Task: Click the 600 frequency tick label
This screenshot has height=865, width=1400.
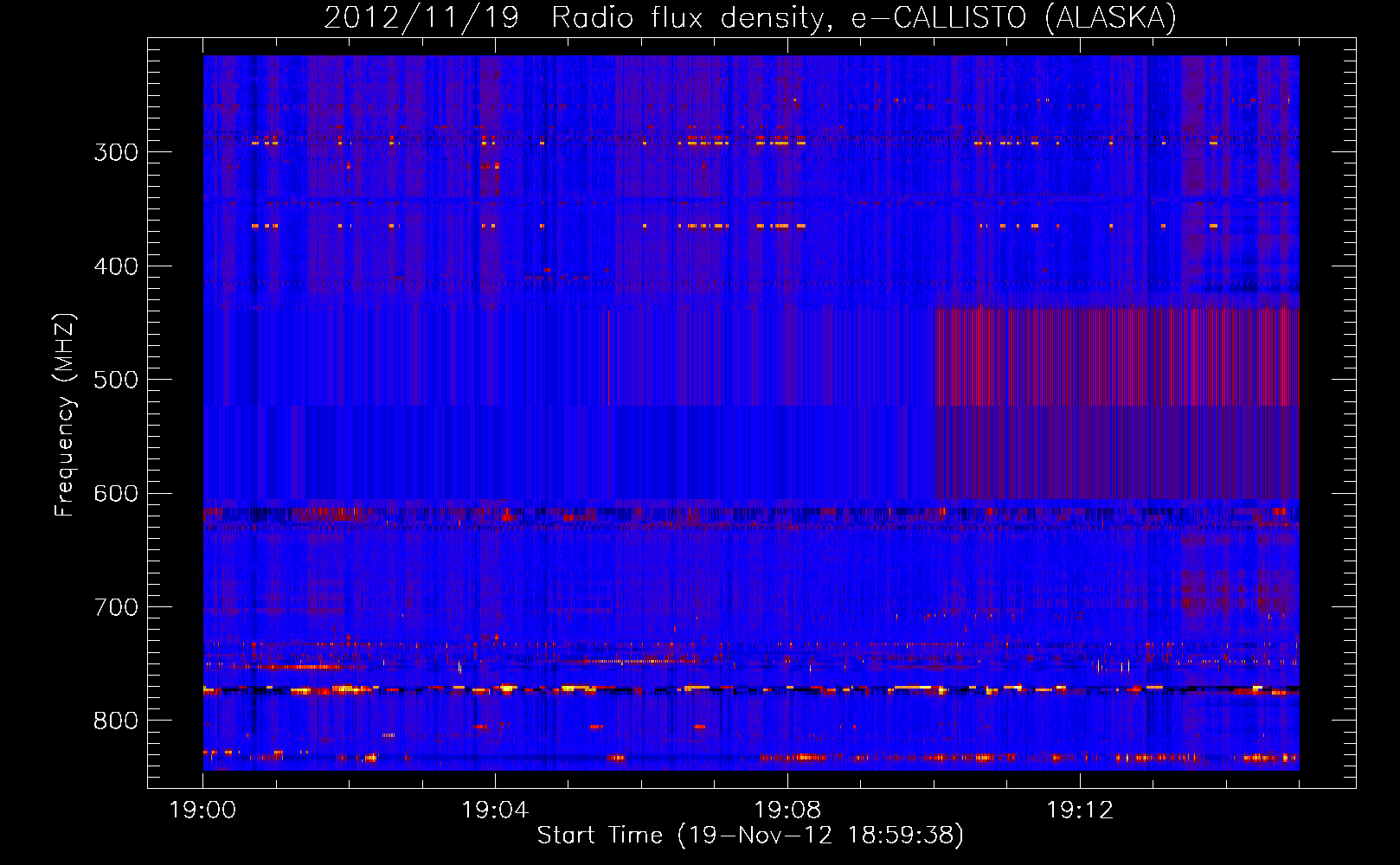Action: coord(116,494)
